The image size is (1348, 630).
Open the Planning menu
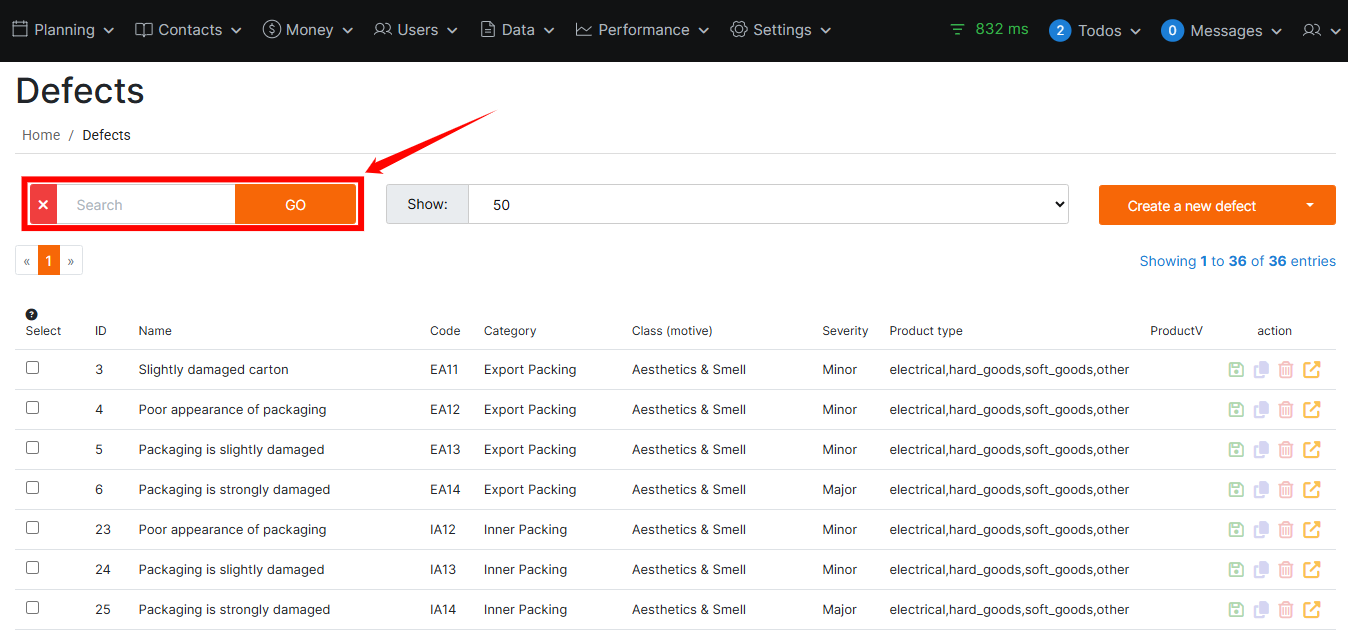63,30
